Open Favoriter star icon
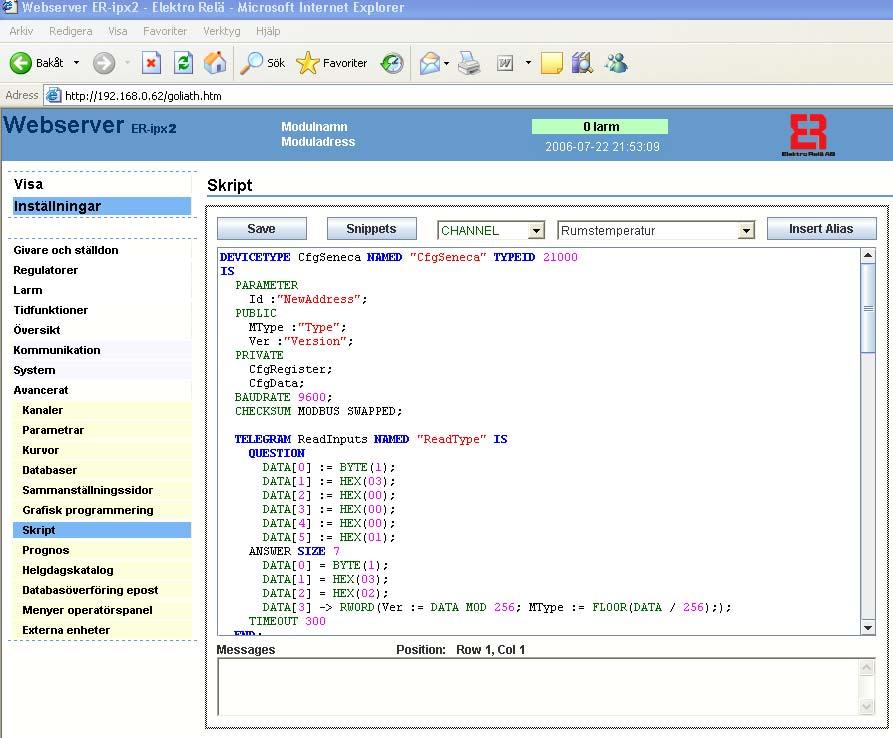The width and height of the screenshot is (893, 738). tap(308, 63)
